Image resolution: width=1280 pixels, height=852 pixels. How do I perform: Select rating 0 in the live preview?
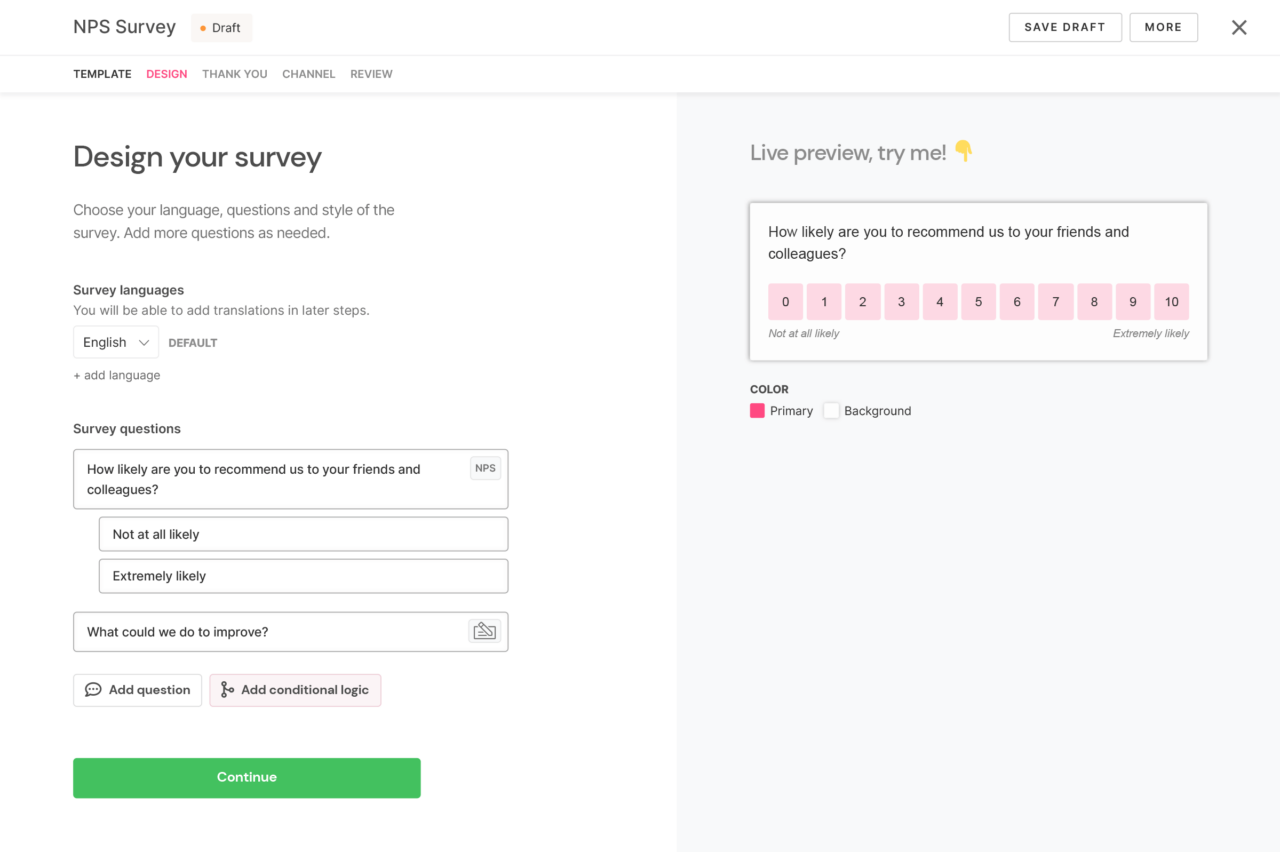coord(785,301)
